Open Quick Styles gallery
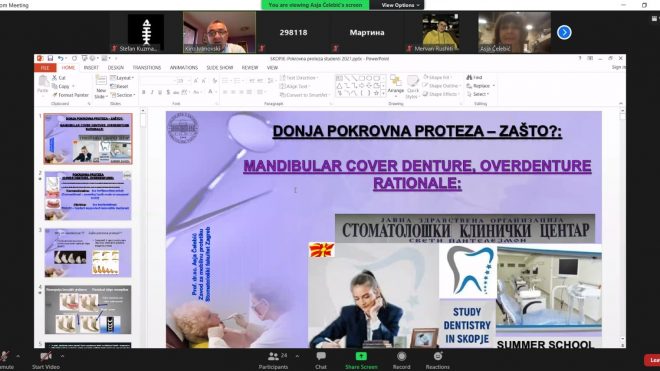The image size is (660, 371). 412,87
